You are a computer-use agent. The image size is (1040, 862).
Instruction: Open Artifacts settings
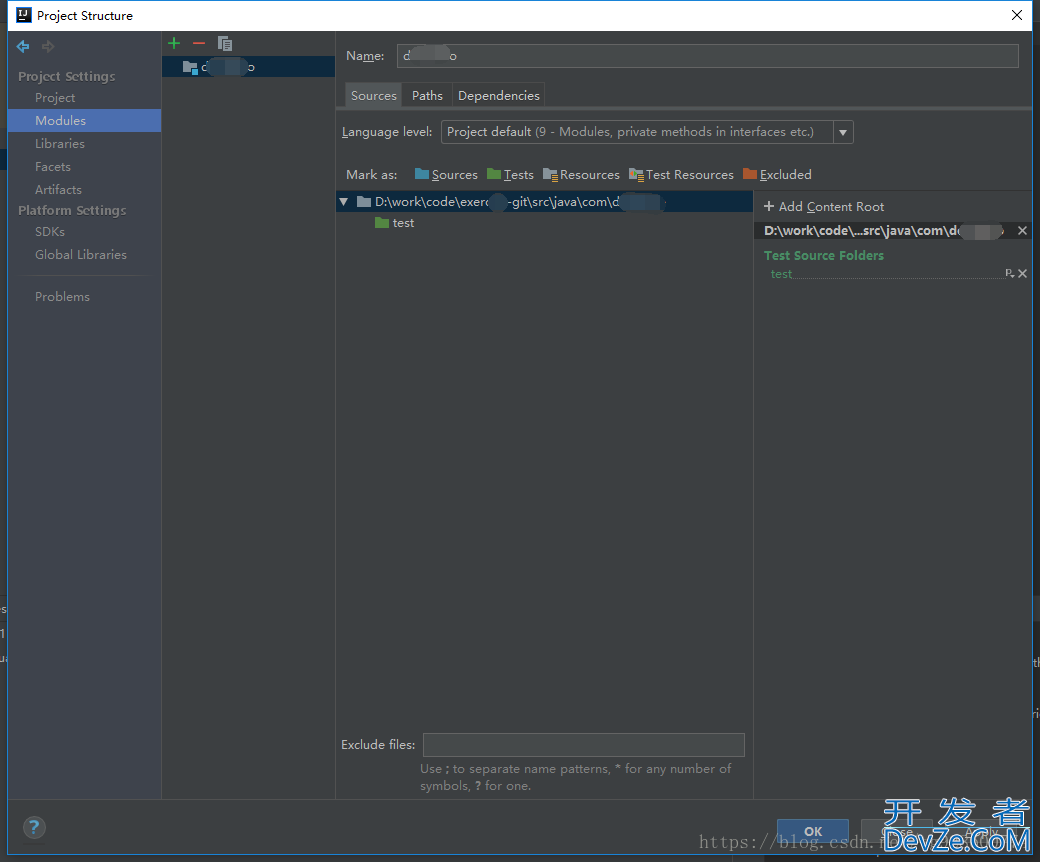[x=58, y=190]
